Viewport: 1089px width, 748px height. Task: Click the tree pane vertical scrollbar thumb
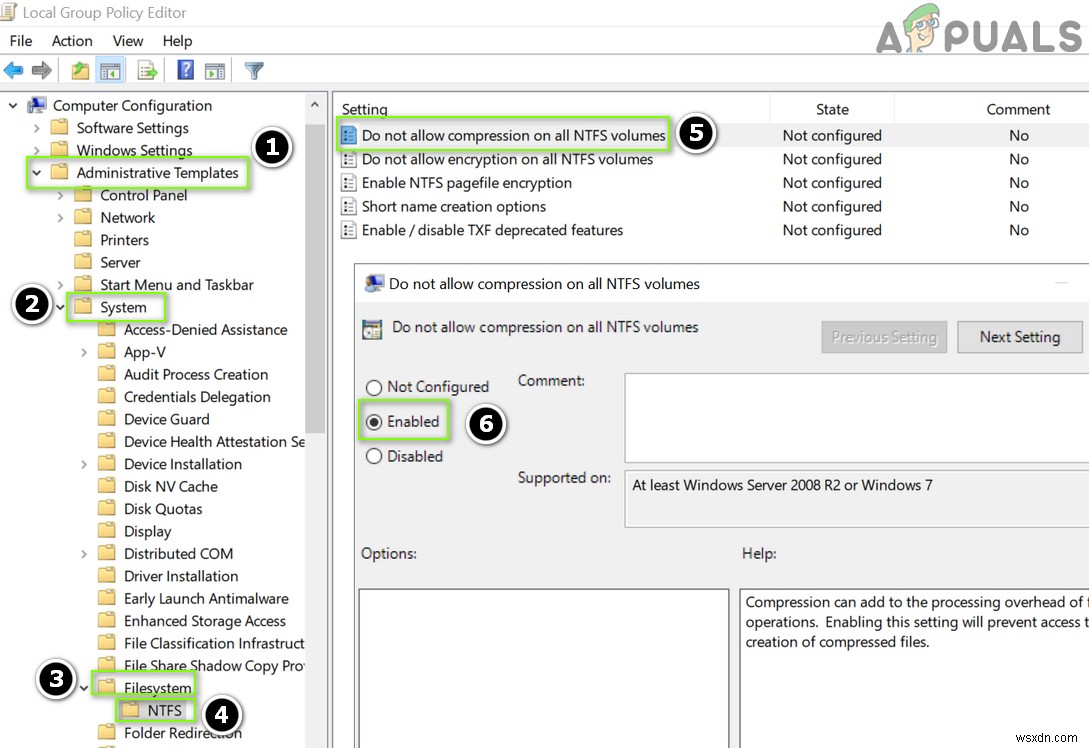coord(315,278)
